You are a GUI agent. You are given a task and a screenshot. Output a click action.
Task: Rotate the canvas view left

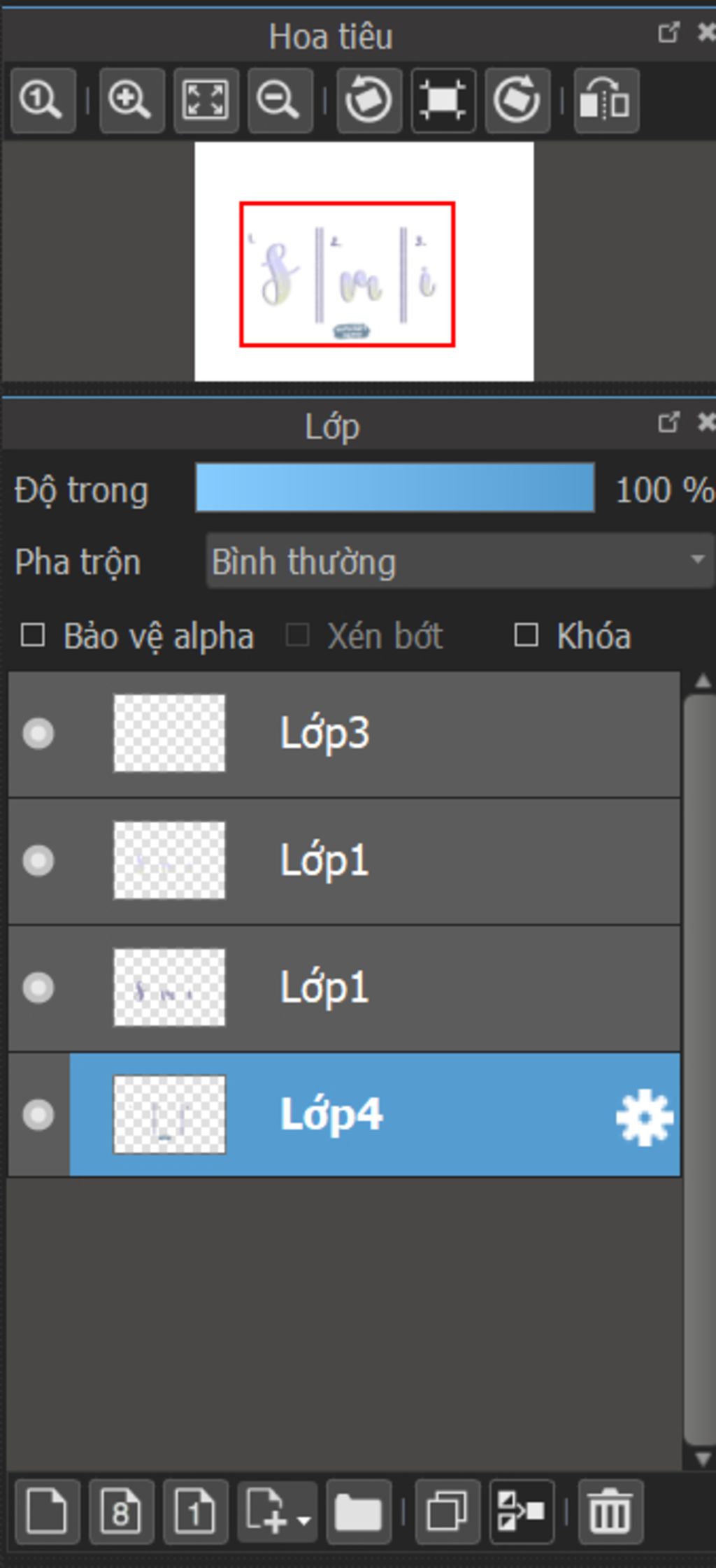(x=368, y=100)
